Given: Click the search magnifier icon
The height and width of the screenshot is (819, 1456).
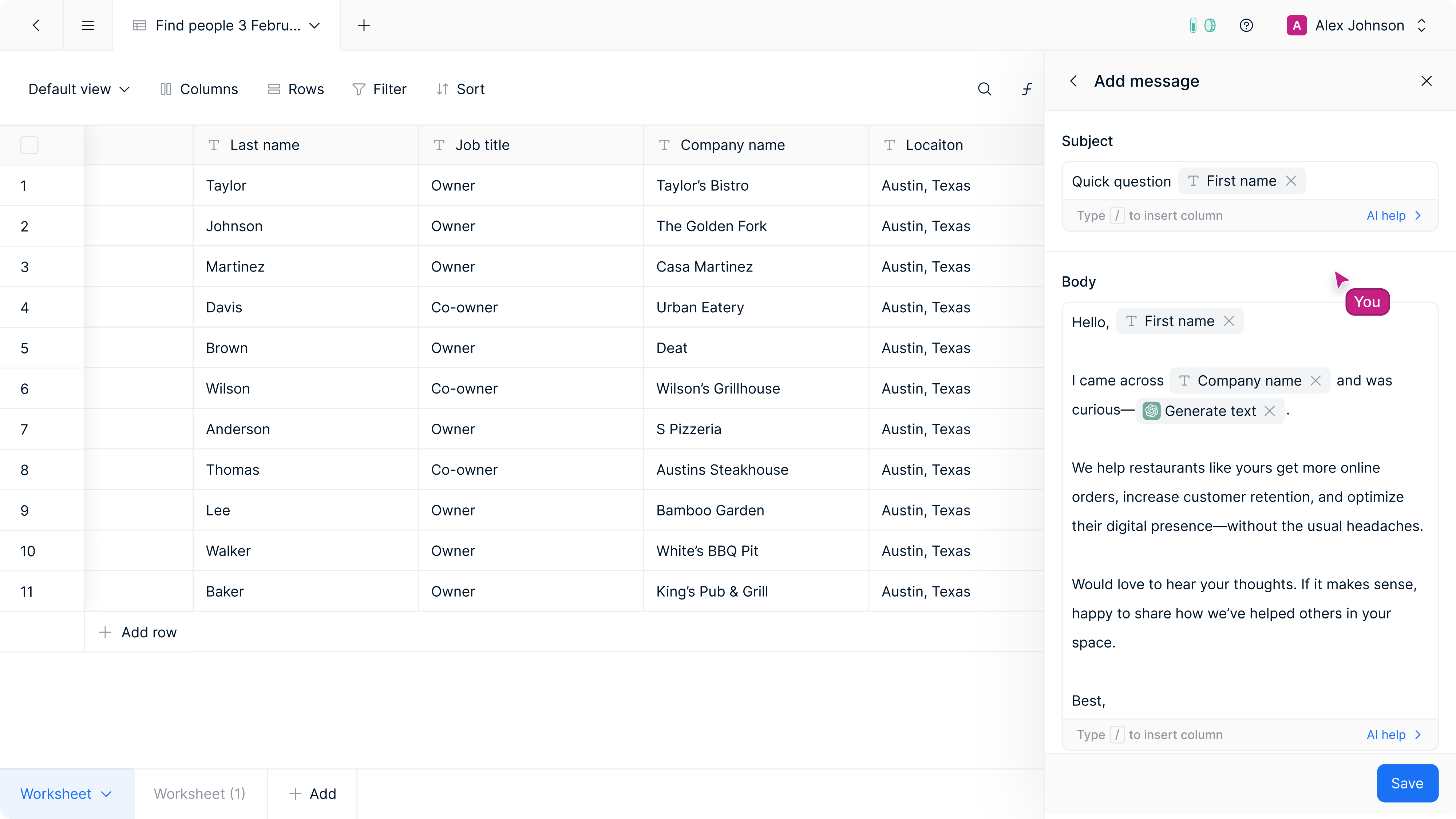Looking at the screenshot, I should coord(984,89).
